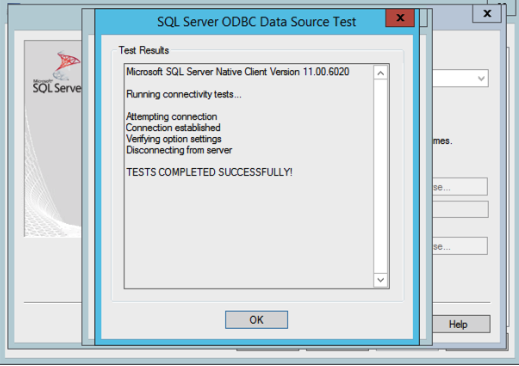Click the Attempting connection text line
This screenshot has width=519, height=366.
tap(172, 117)
